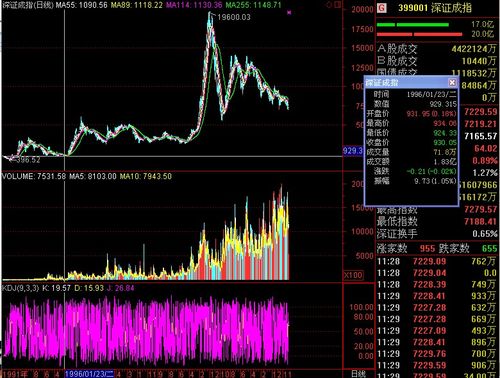Viewport: 500px width, 378px height.
Task: Click the square window icon at chart top-right
Action: 338,5
